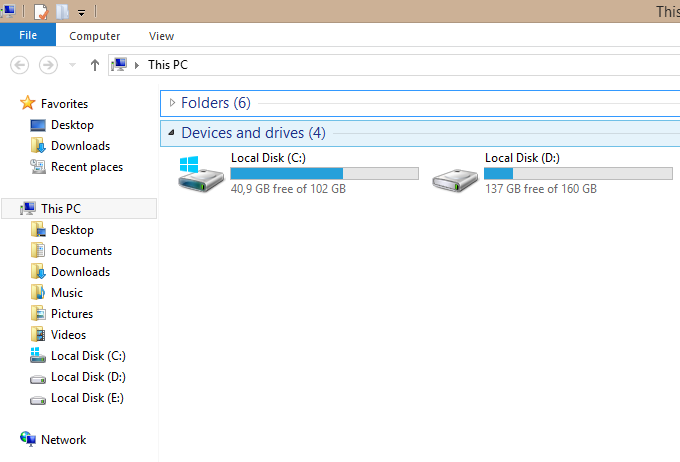This screenshot has height=462, width=680.
Task: Click the This PC computer icon in sidebar
Action: coord(28,209)
